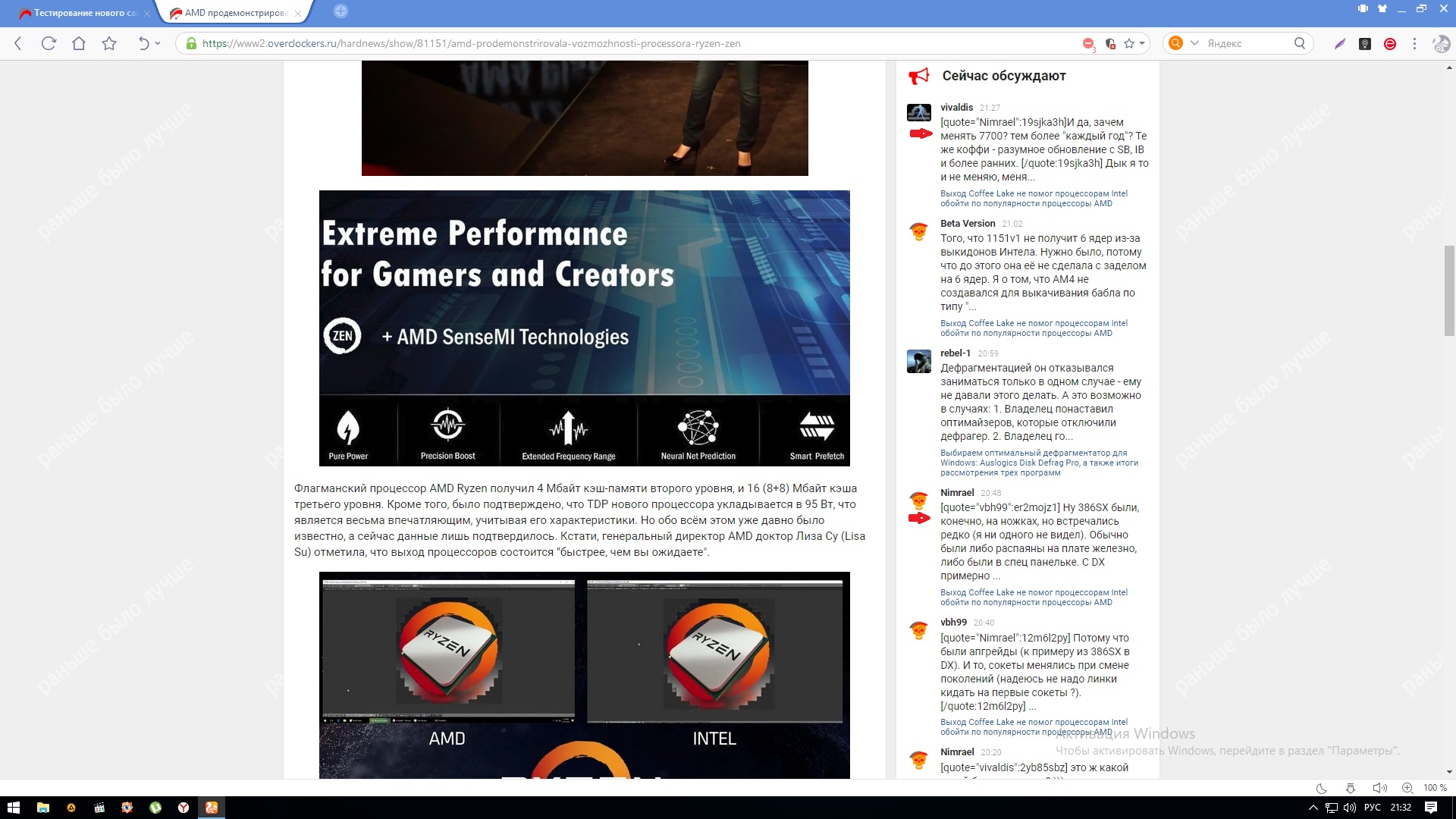Click the 100 % zoom level control
This screenshot has width=1456, height=819.
[1435, 788]
